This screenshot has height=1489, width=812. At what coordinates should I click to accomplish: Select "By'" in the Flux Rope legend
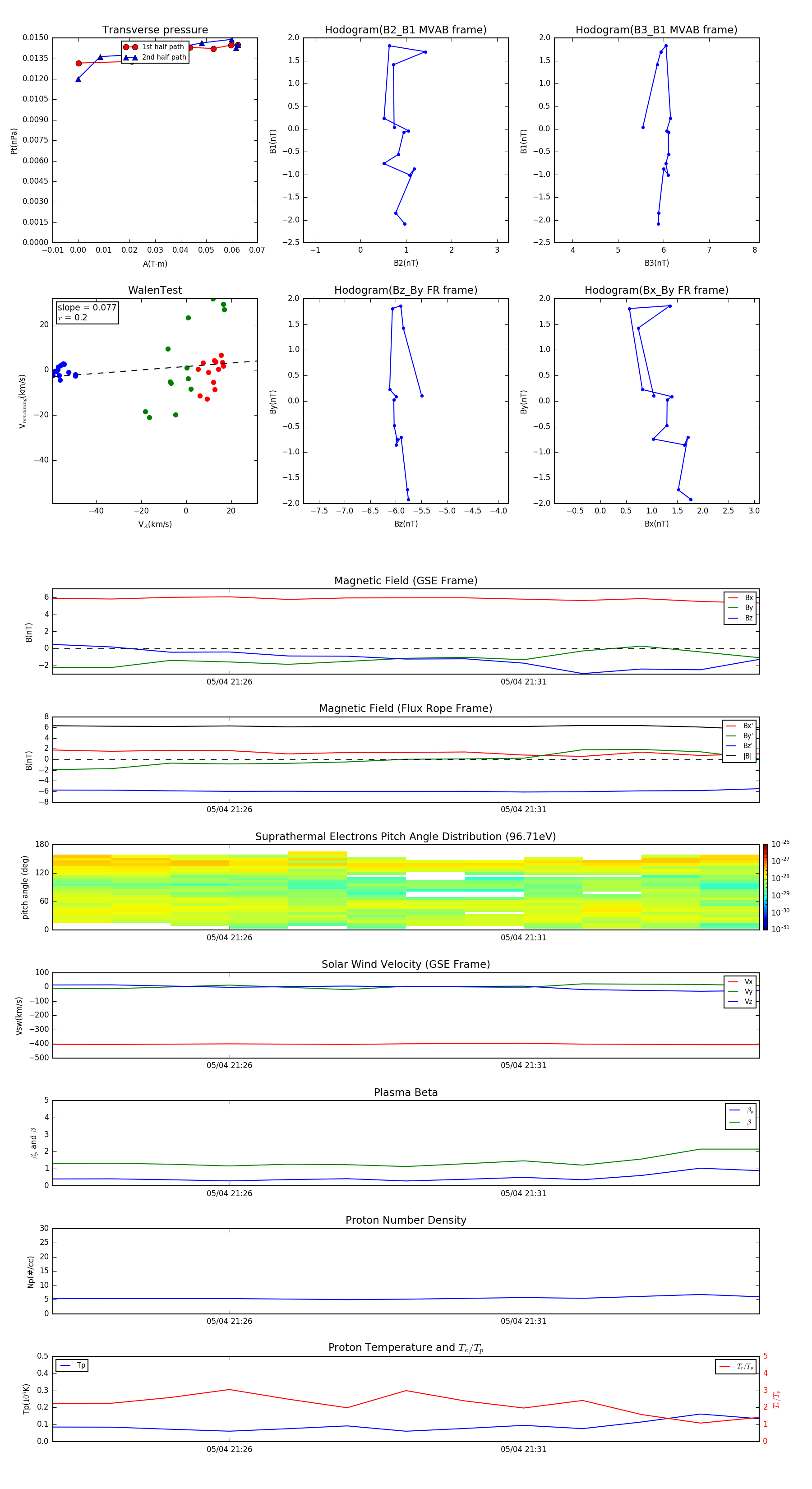[x=740, y=736]
